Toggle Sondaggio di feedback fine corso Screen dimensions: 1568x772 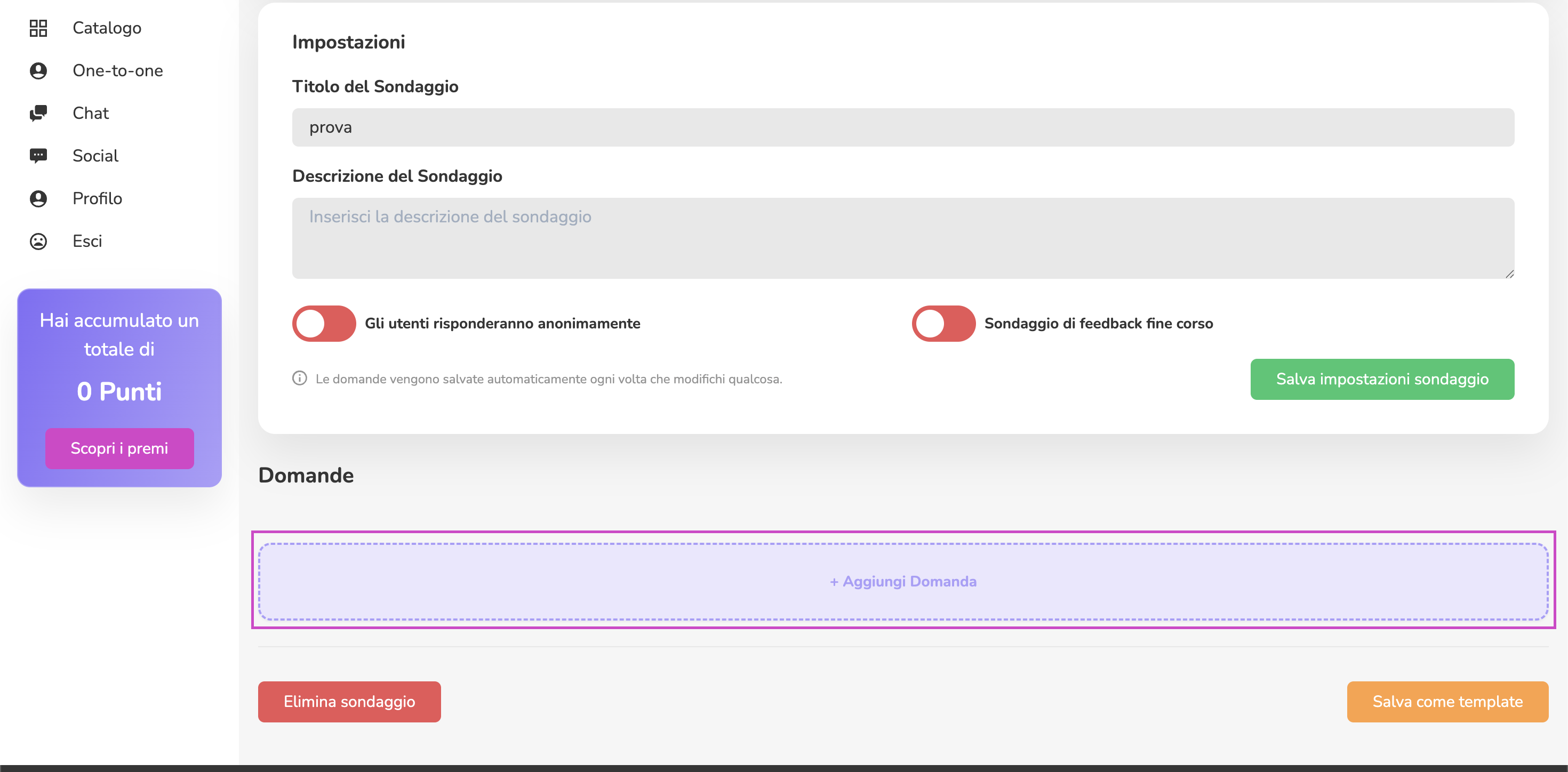(x=943, y=324)
